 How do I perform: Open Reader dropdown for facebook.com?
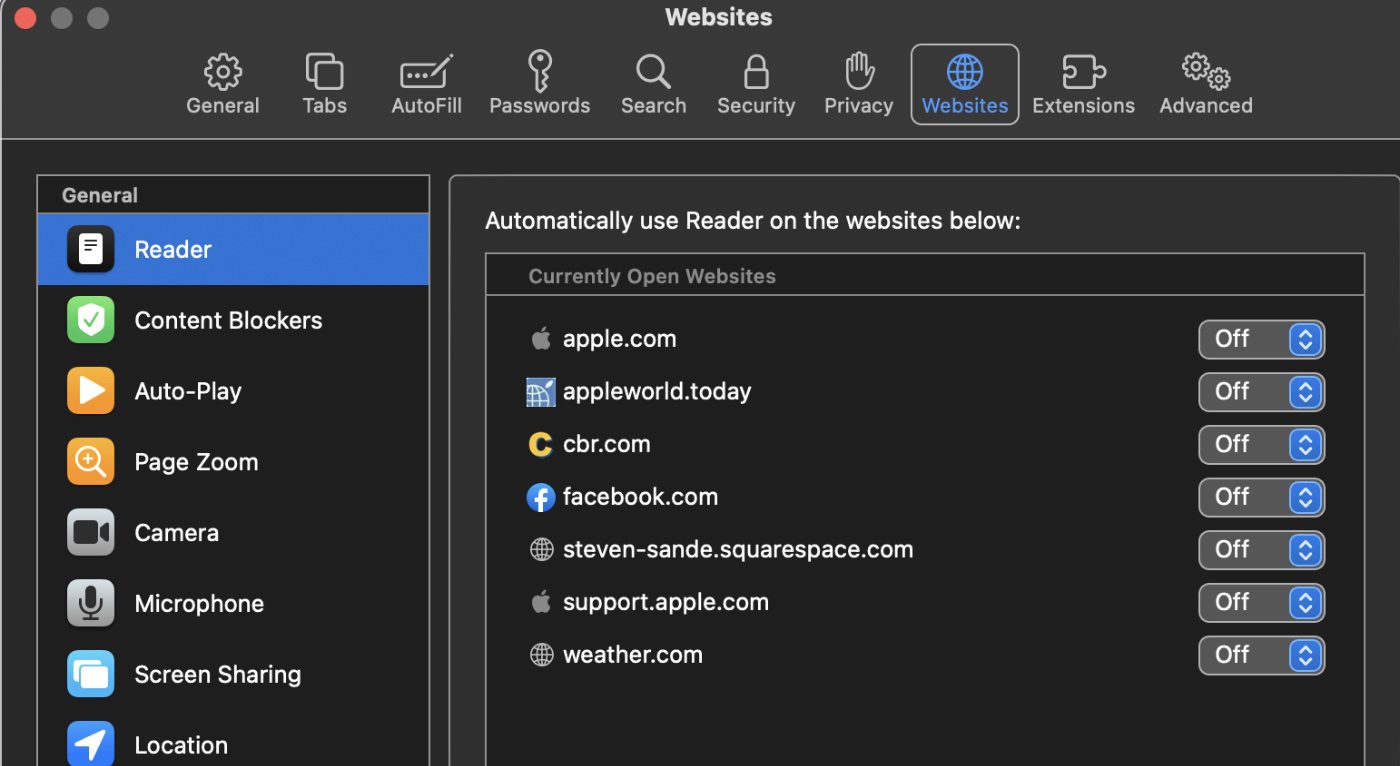pos(1262,497)
